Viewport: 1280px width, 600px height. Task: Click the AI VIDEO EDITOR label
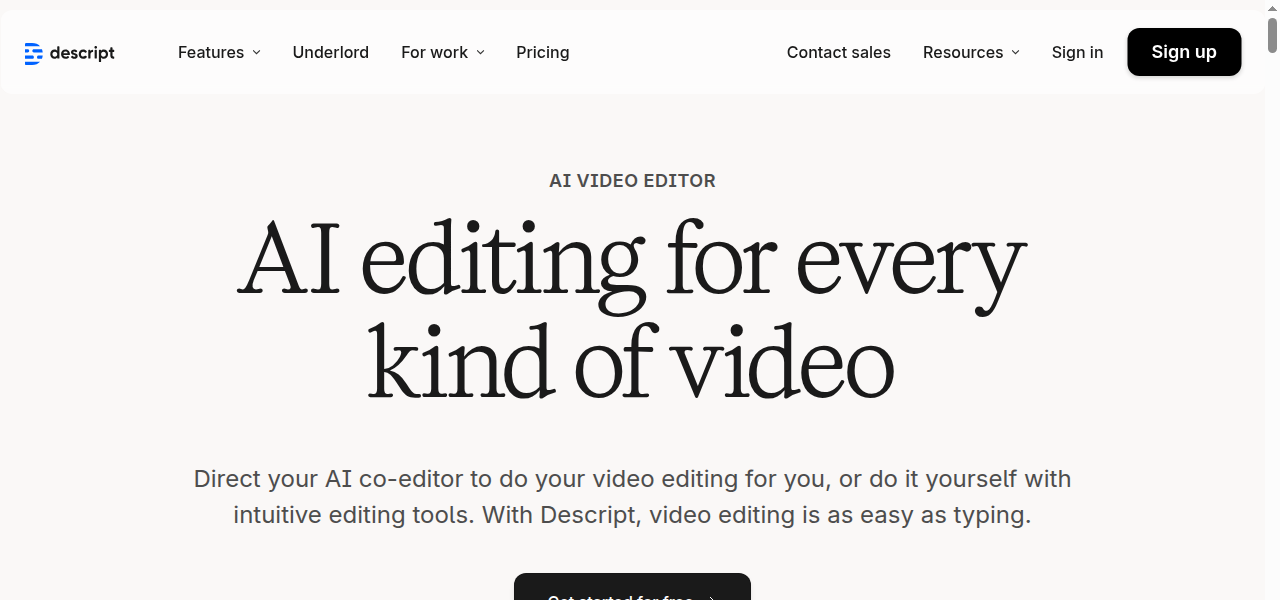coord(632,181)
